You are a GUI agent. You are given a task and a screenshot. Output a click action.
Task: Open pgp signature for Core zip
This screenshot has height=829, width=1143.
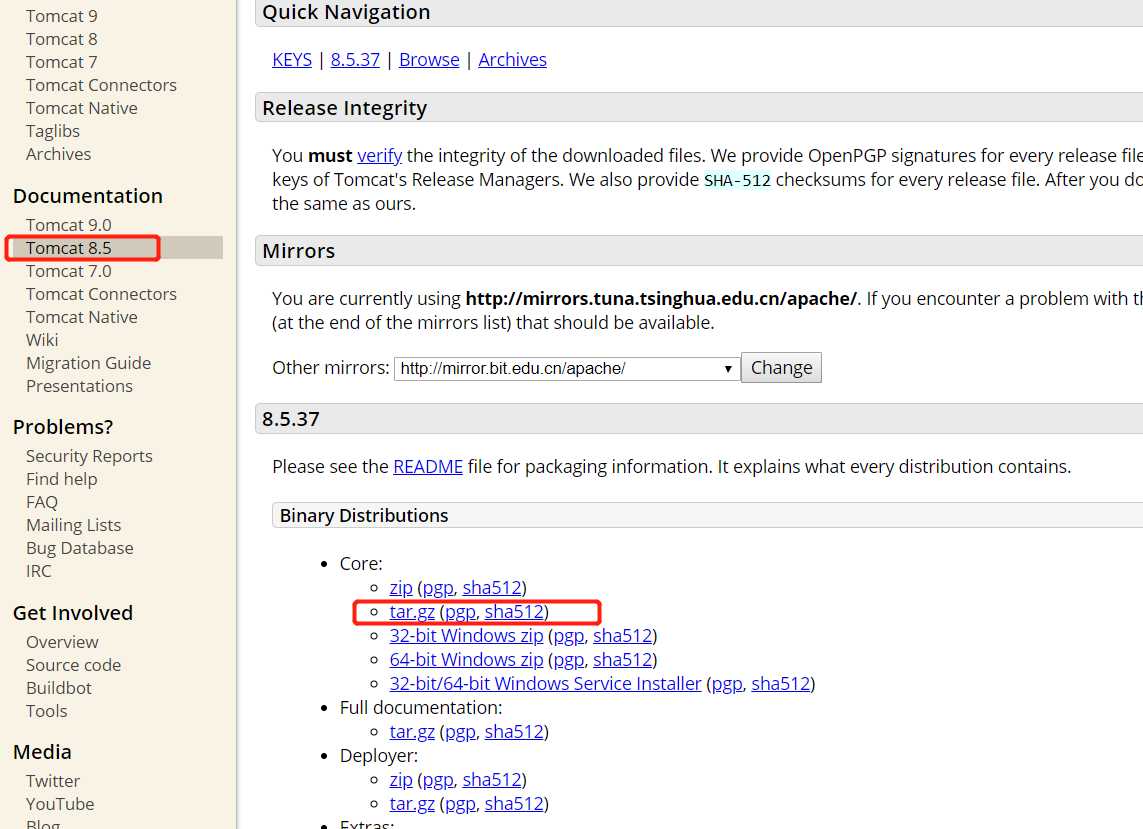[437, 588]
